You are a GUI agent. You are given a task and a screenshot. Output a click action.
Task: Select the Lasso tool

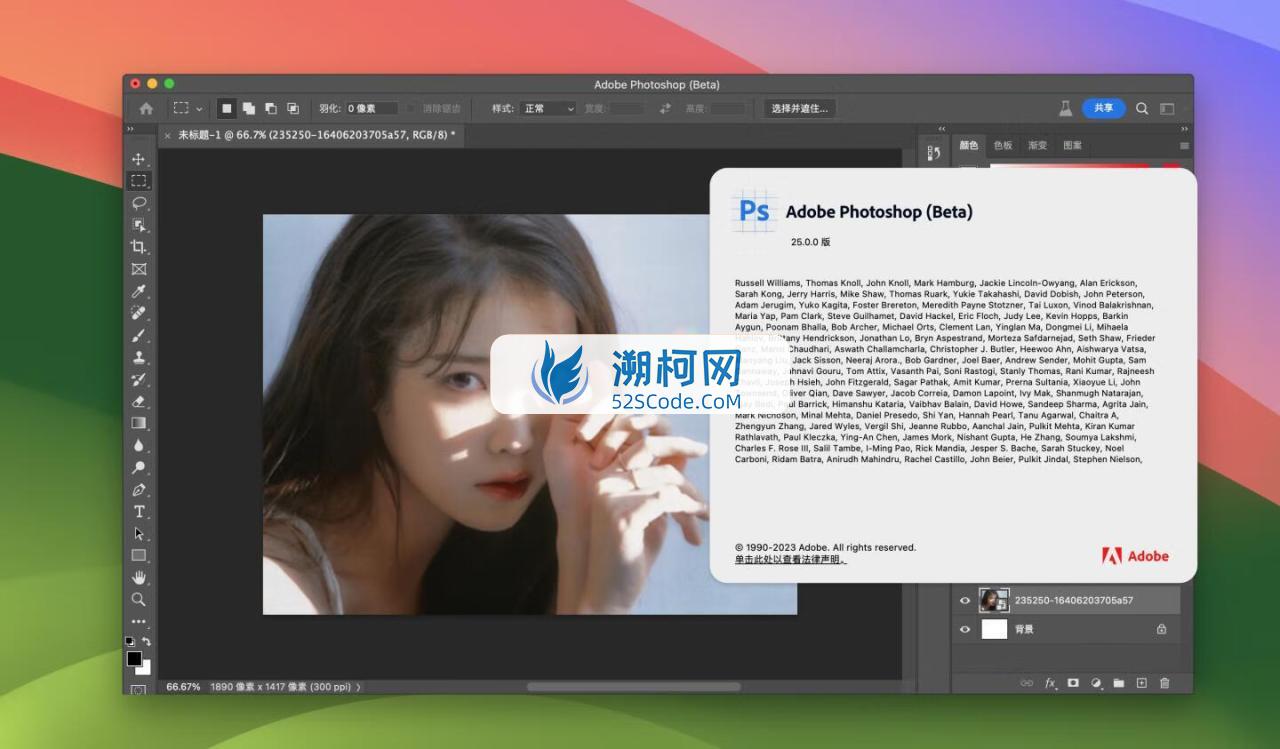pos(139,203)
